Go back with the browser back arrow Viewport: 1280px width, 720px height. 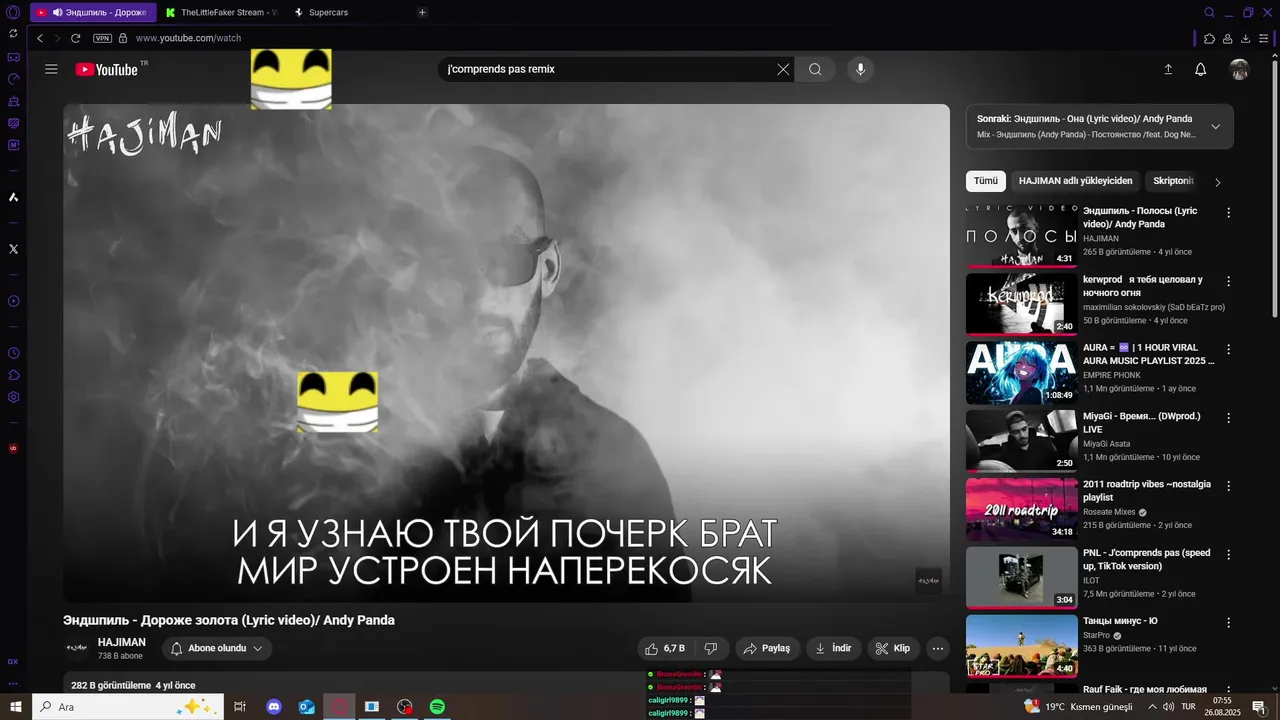tap(40, 38)
